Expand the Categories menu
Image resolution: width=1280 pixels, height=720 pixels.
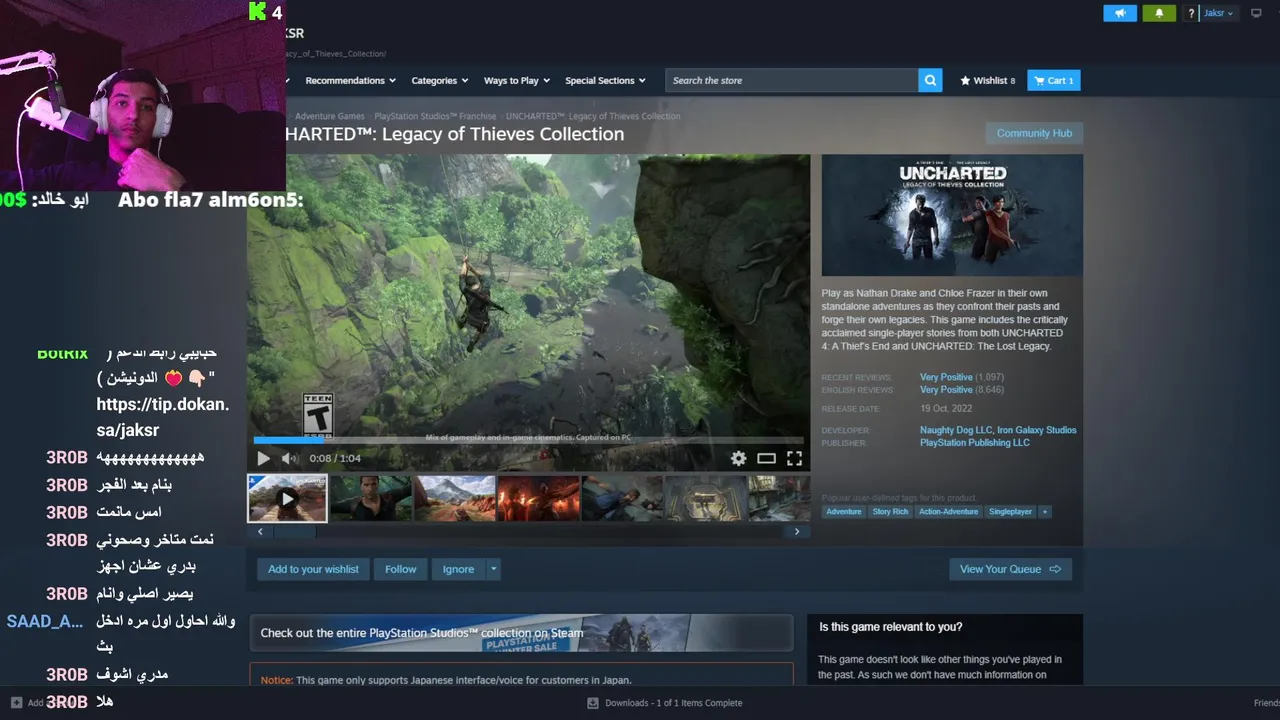point(440,80)
